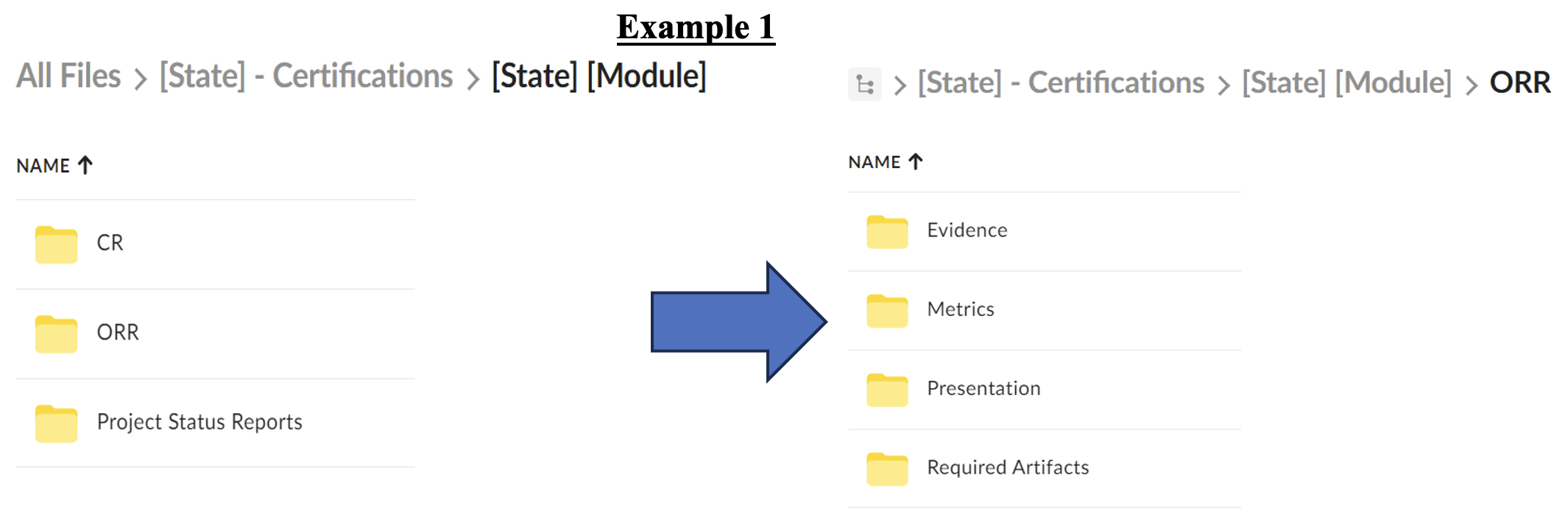Toggle the left NAME sort direction arrow

84,164
